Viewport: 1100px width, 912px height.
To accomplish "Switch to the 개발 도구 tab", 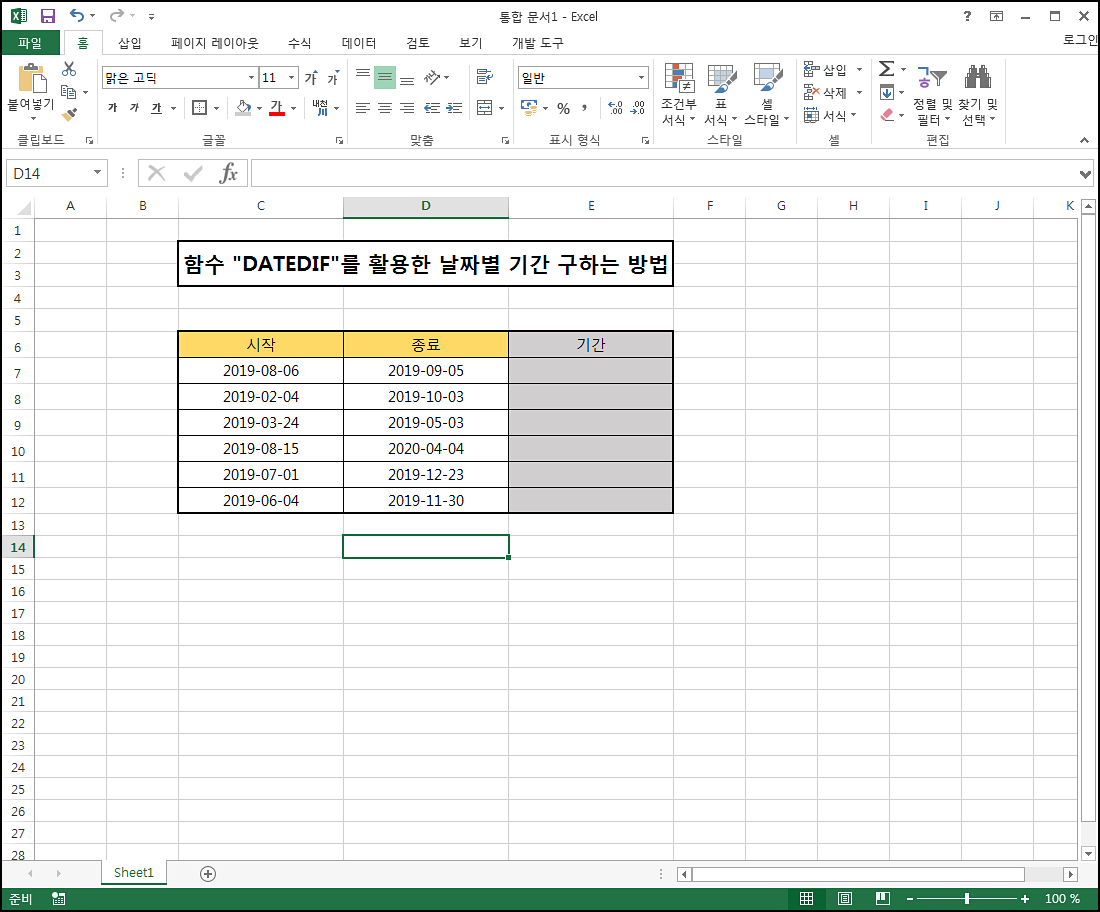I will point(538,43).
